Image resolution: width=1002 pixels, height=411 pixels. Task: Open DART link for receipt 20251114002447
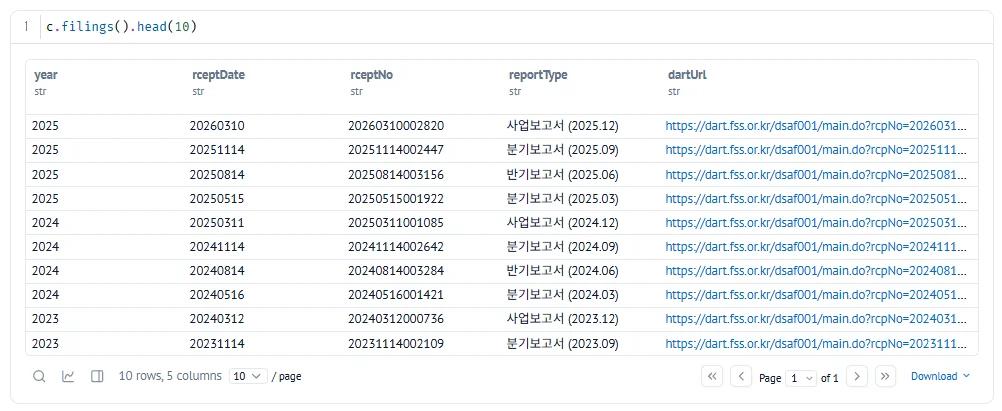click(816, 150)
